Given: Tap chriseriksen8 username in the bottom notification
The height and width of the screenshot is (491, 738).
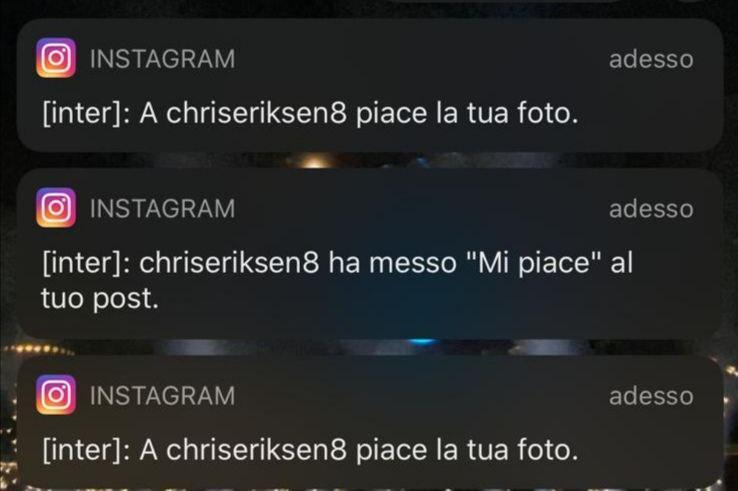Looking at the screenshot, I should [256, 450].
